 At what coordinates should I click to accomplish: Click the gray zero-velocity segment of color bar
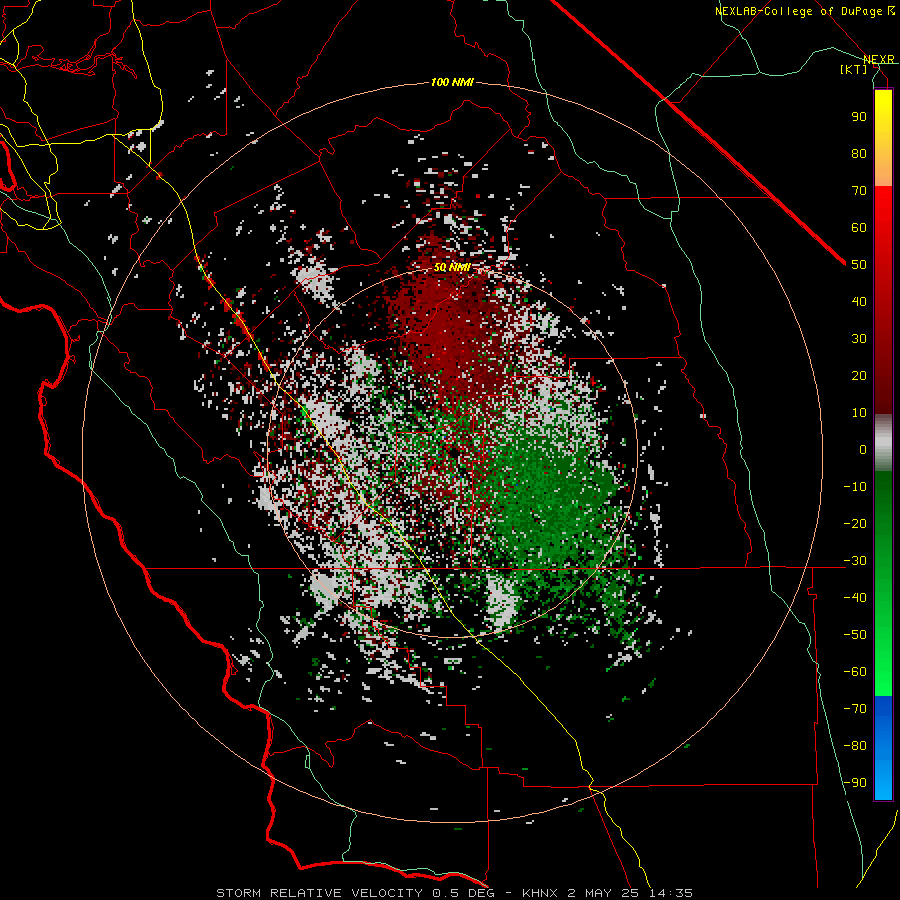(x=883, y=443)
